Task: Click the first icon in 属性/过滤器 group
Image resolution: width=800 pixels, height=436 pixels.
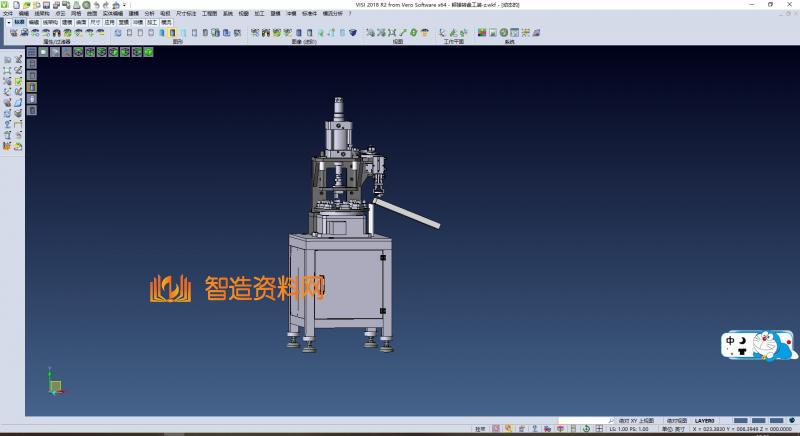Action: [13, 33]
